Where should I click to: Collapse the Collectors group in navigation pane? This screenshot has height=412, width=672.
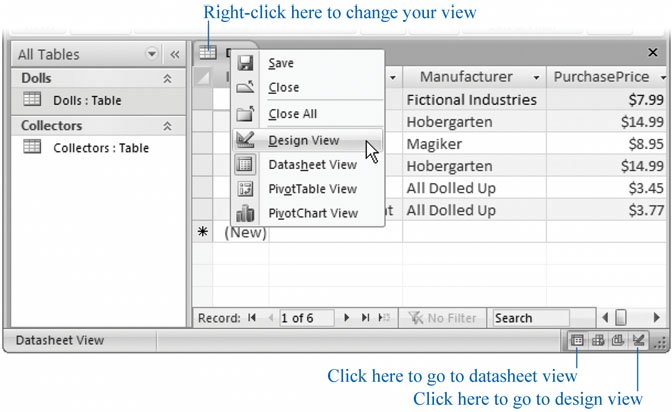167,126
